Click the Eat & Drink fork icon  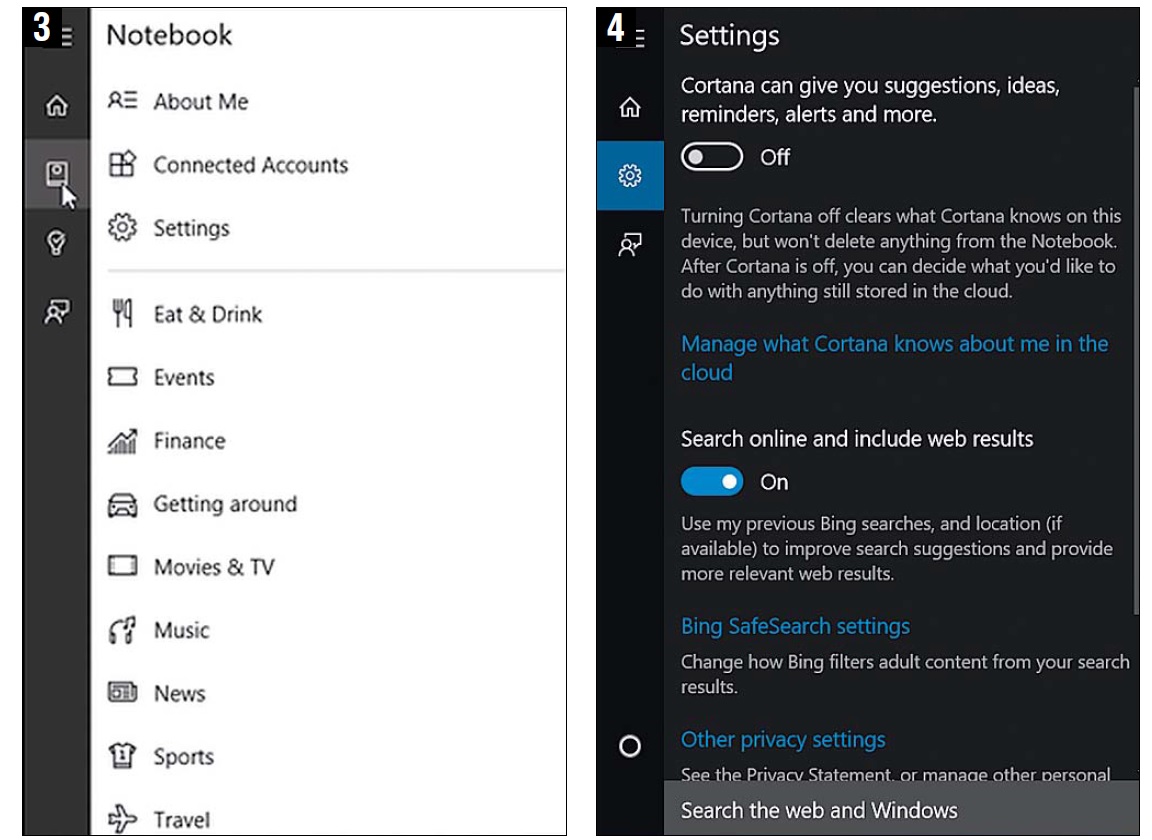pos(122,314)
